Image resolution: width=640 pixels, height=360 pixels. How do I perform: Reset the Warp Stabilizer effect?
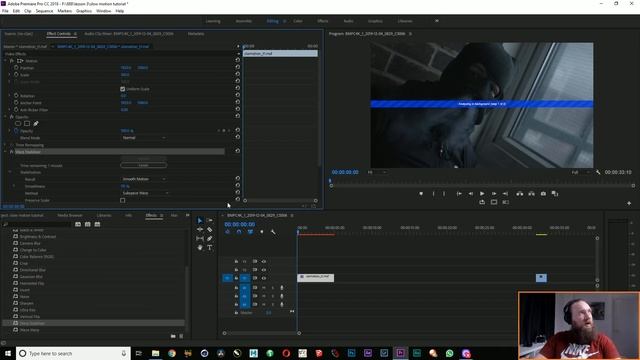point(238,151)
